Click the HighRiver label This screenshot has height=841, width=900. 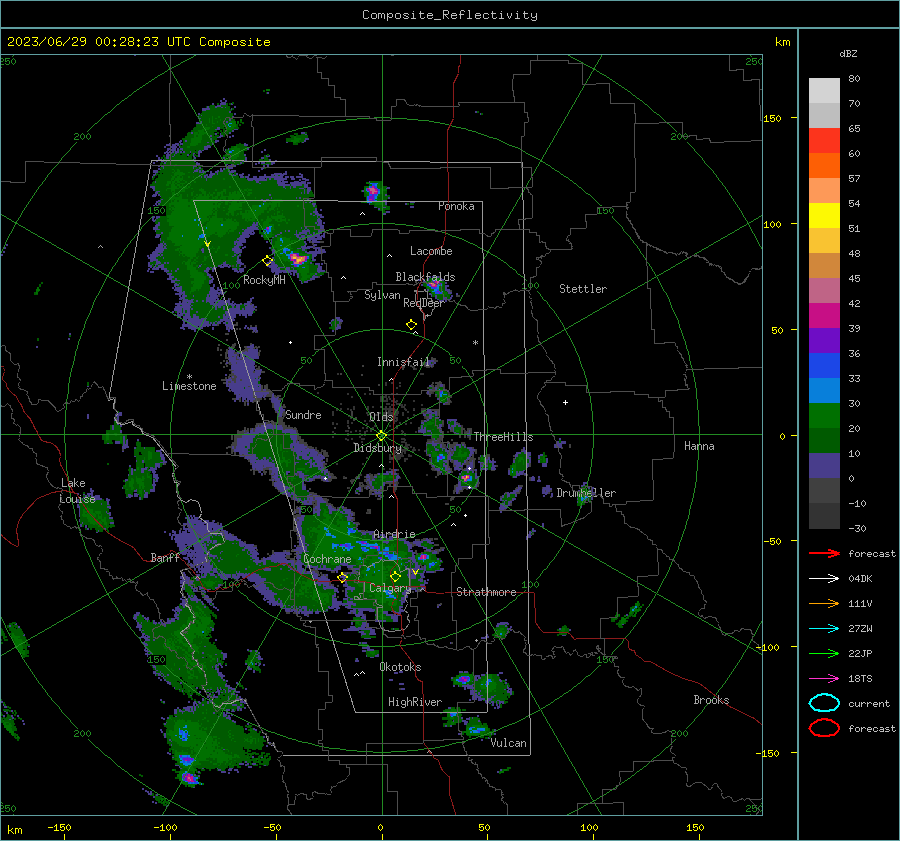point(415,702)
